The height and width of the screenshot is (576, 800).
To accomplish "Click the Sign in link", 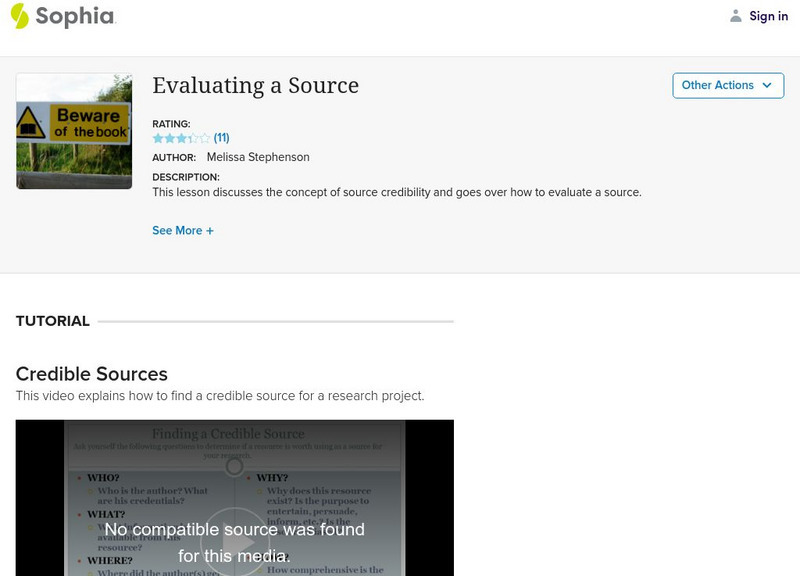I will (769, 16).
